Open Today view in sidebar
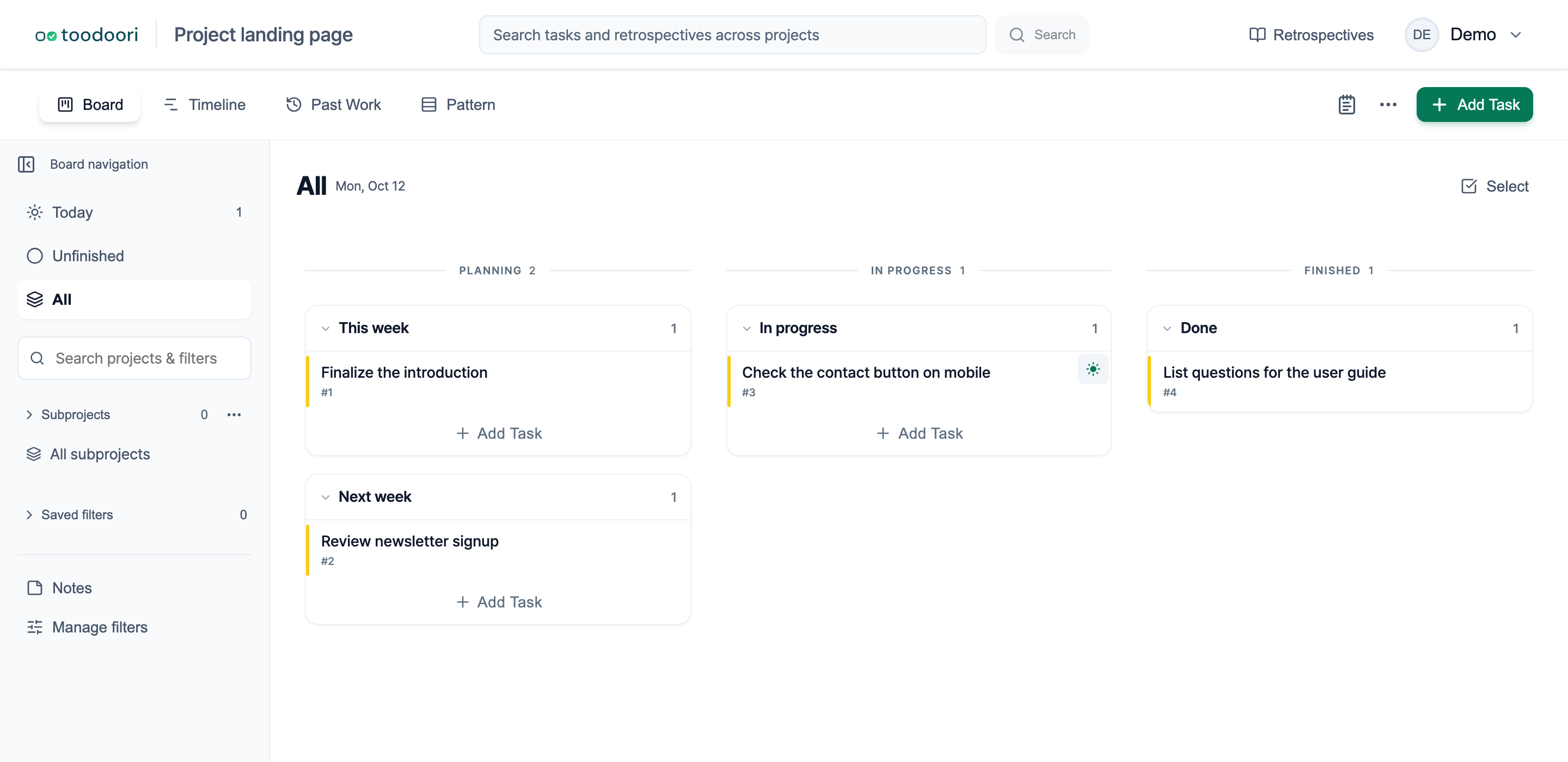Image resolution: width=1568 pixels, height=762 pixels. point(134,212)
